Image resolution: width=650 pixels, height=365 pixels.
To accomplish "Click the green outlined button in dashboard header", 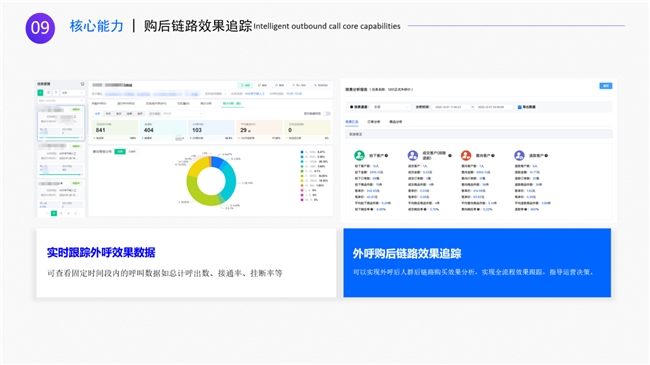I will pyautogui.click(x=245, y=85).
